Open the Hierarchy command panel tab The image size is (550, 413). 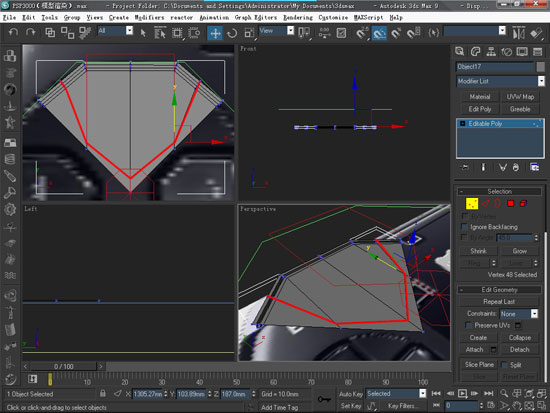point(491,52)
